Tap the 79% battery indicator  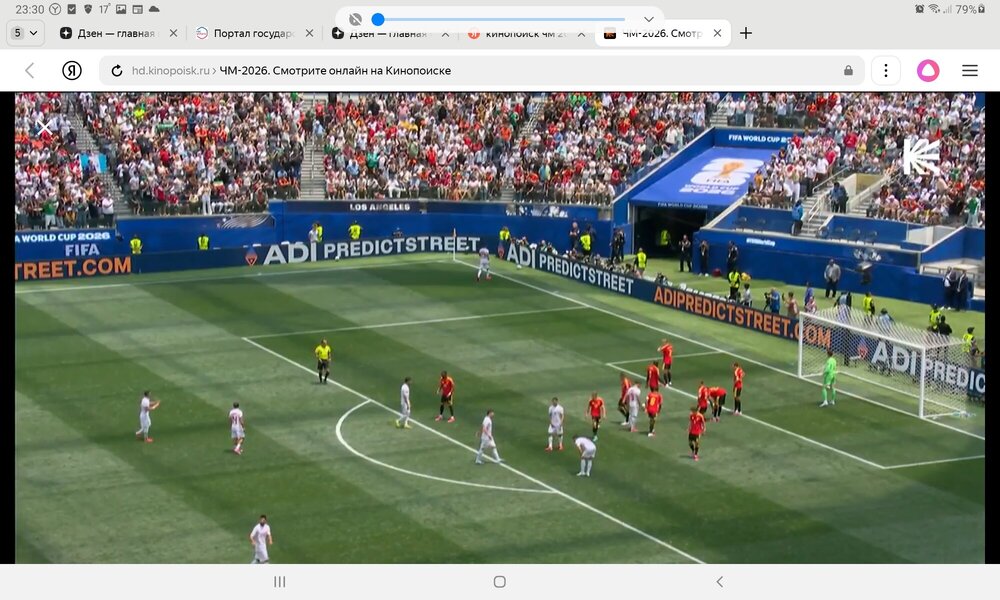click(x=971, y=9)
